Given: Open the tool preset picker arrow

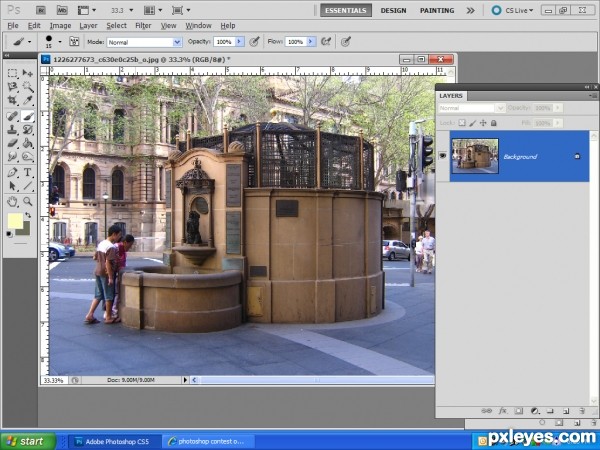Looking at the screenshot, I should [x=29, y=41].
